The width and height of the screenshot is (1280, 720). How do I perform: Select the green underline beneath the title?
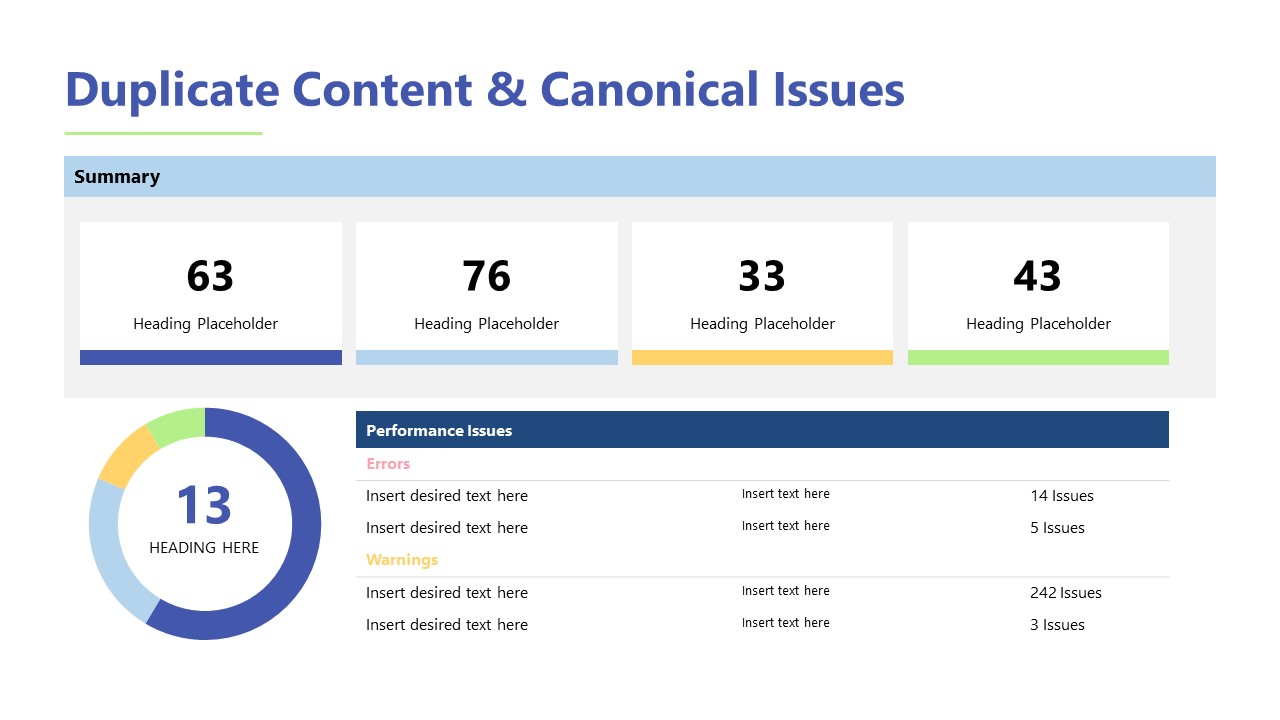click(x=163, y=131)
